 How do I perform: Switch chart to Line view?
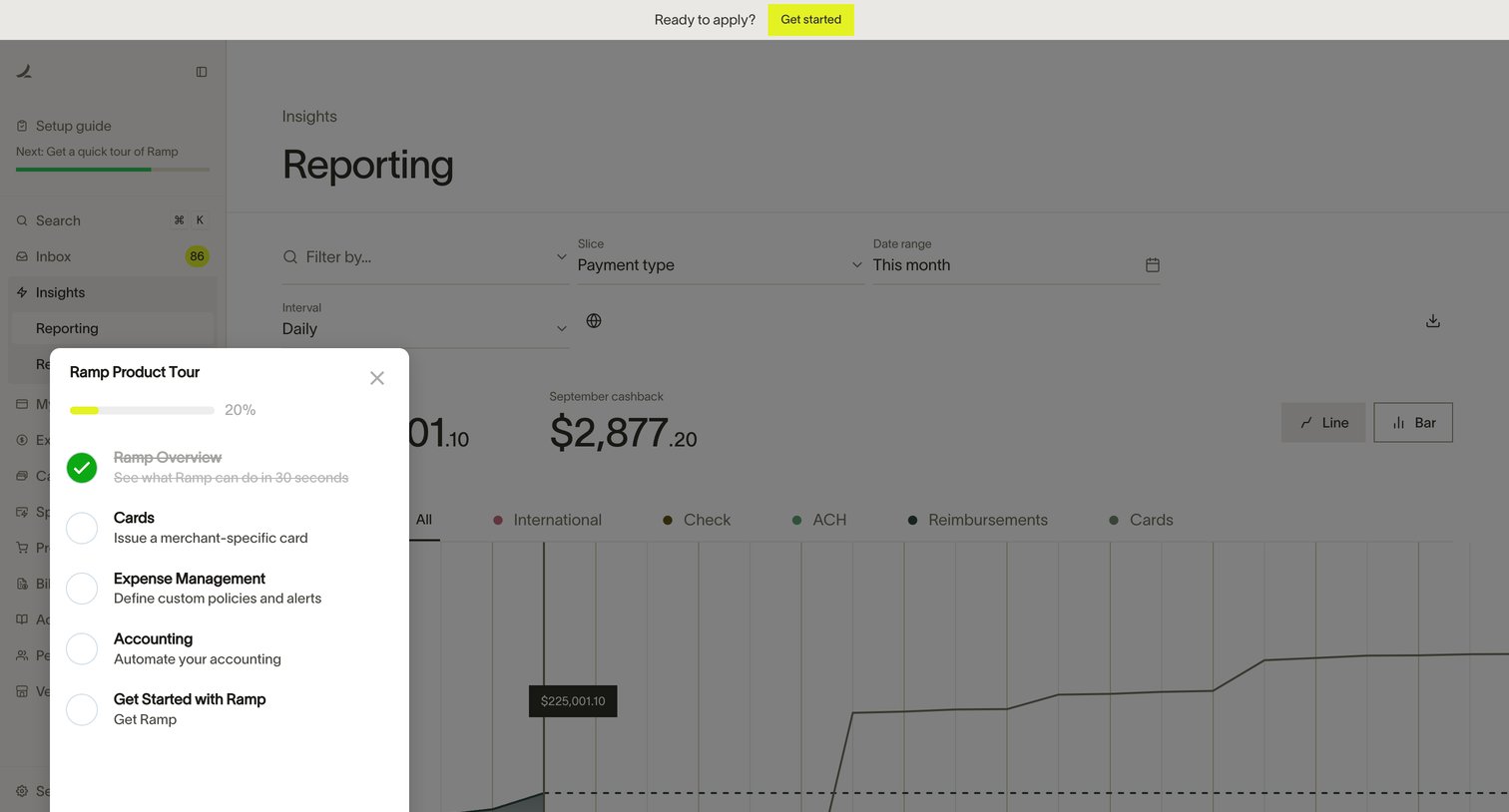tap(1323, 423)
